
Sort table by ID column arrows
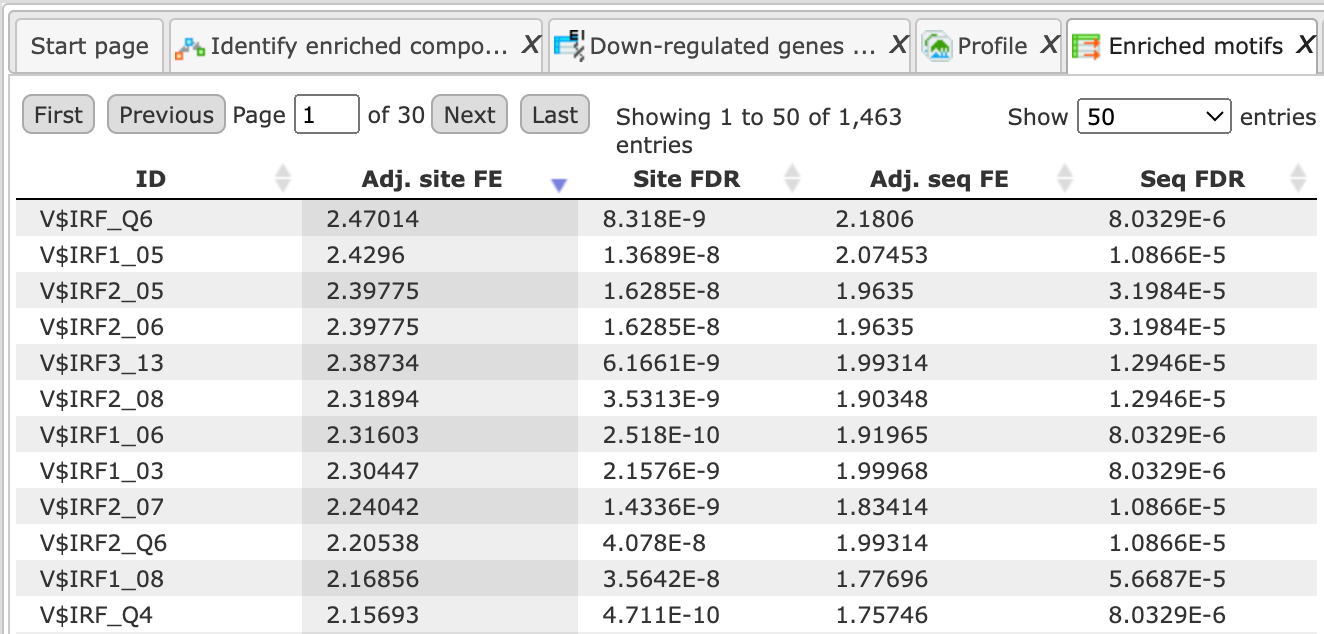(x=283, y=179)
